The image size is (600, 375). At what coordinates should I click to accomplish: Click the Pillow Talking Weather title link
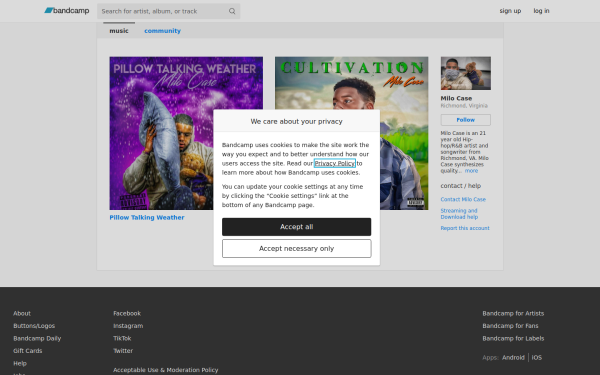pos(147,217)
